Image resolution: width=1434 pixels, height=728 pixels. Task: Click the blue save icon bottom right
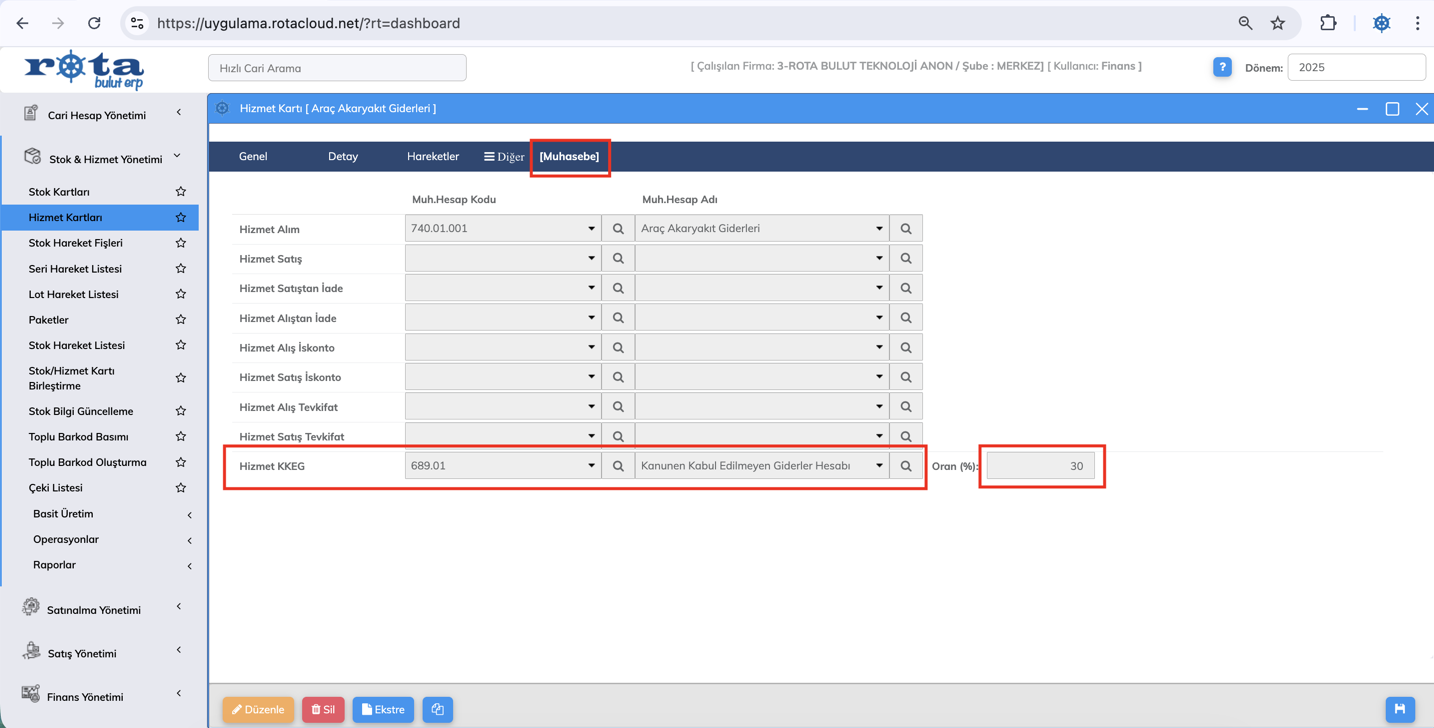[1399, 709]
